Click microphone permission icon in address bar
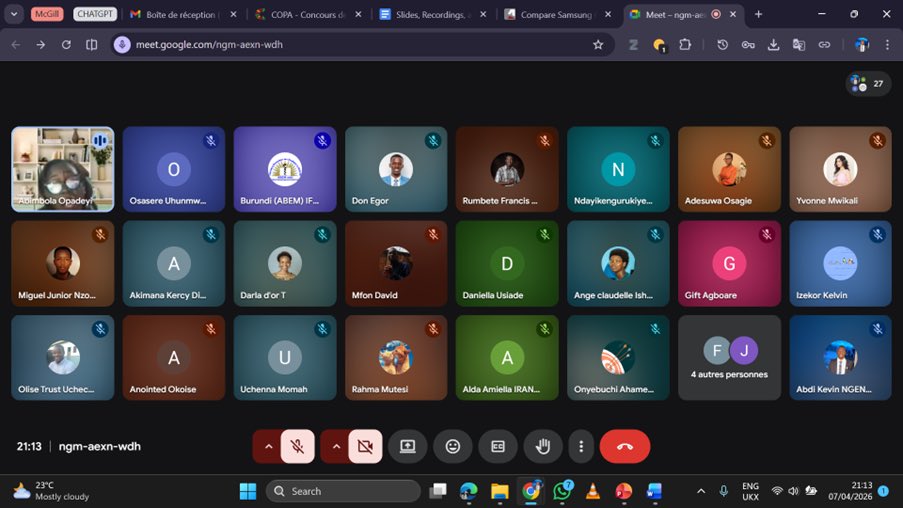Screen dimensions: 903x508 (122, 44)
